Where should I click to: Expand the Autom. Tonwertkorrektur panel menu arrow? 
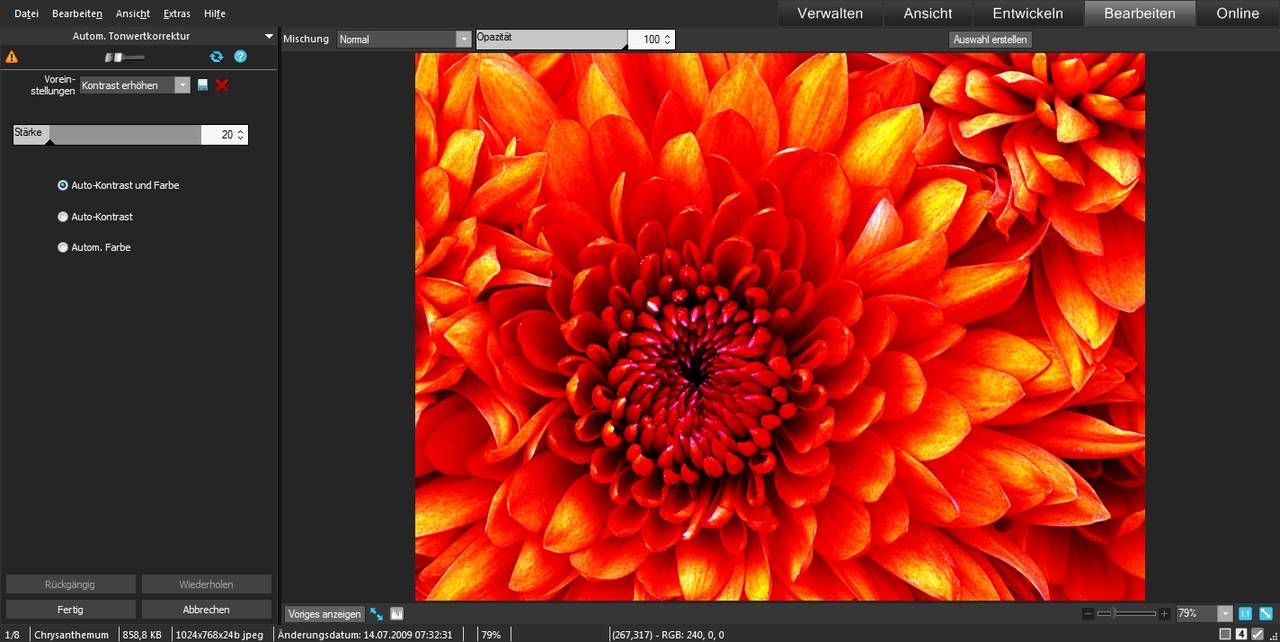coord(268,37)
